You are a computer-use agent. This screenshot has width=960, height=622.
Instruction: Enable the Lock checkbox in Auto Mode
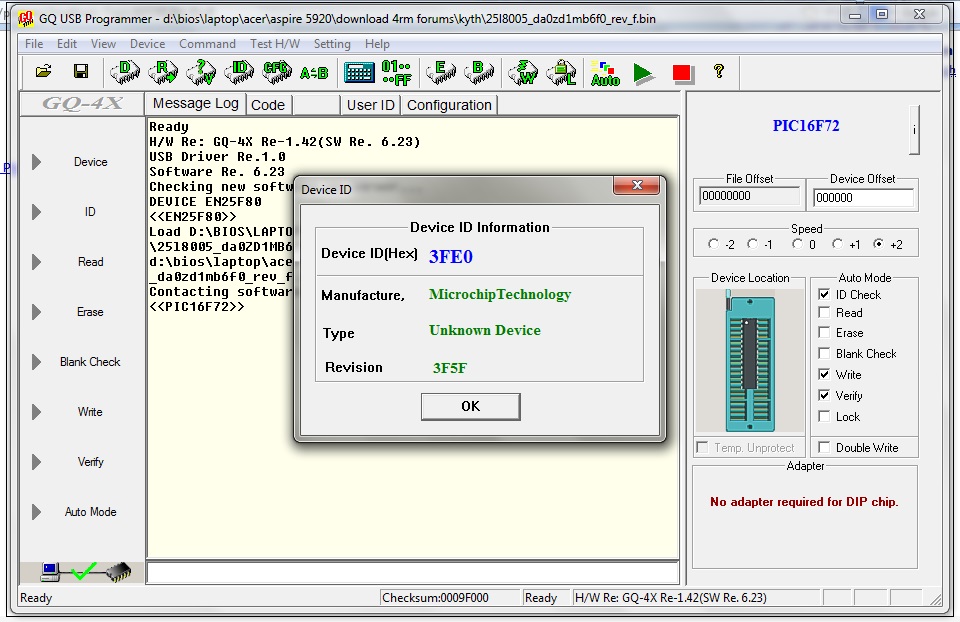click(824, 416)
